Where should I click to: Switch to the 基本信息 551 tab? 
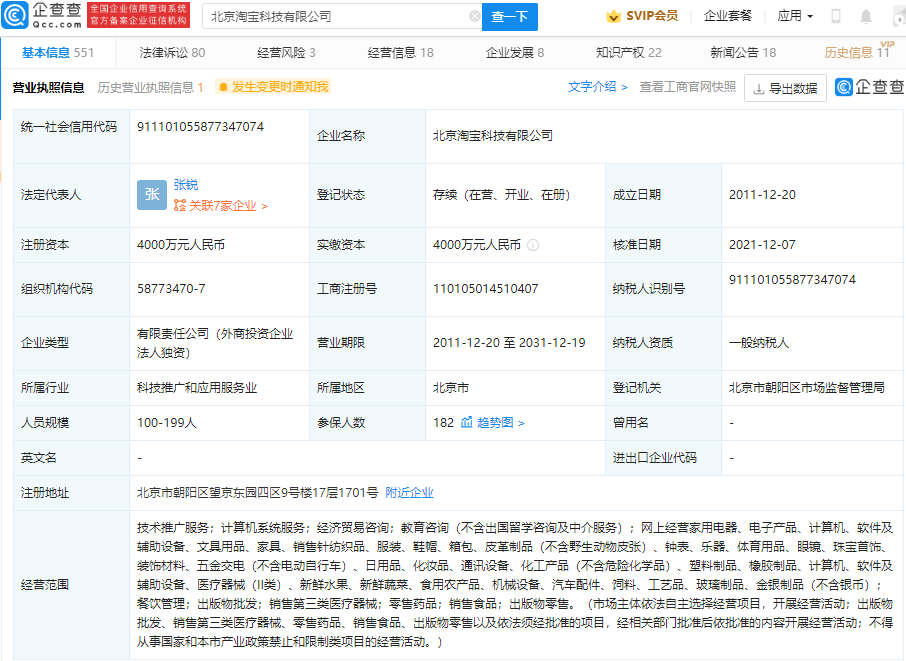[x=58, y=53]
